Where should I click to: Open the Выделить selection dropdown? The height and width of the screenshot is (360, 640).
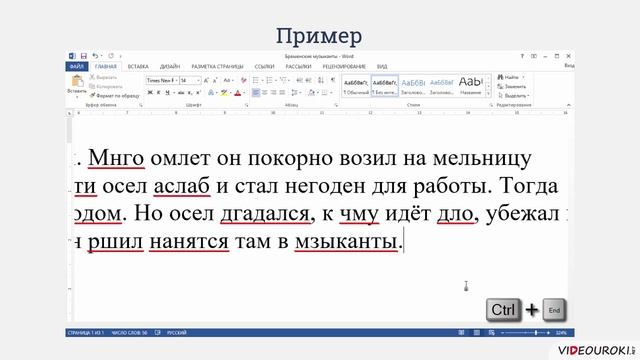click(513, 96)
